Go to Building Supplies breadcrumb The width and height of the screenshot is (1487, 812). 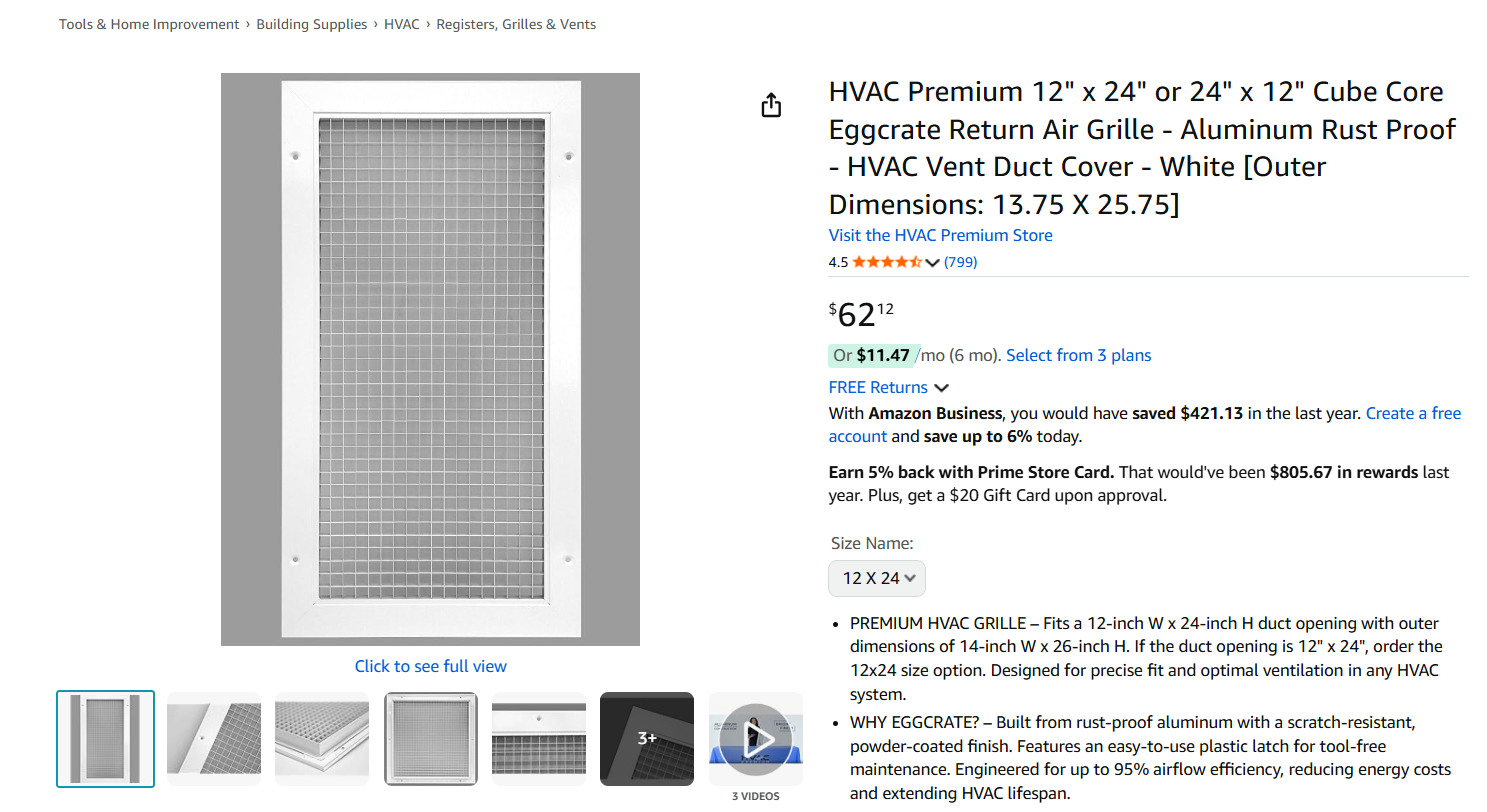[x=311, y=24]
